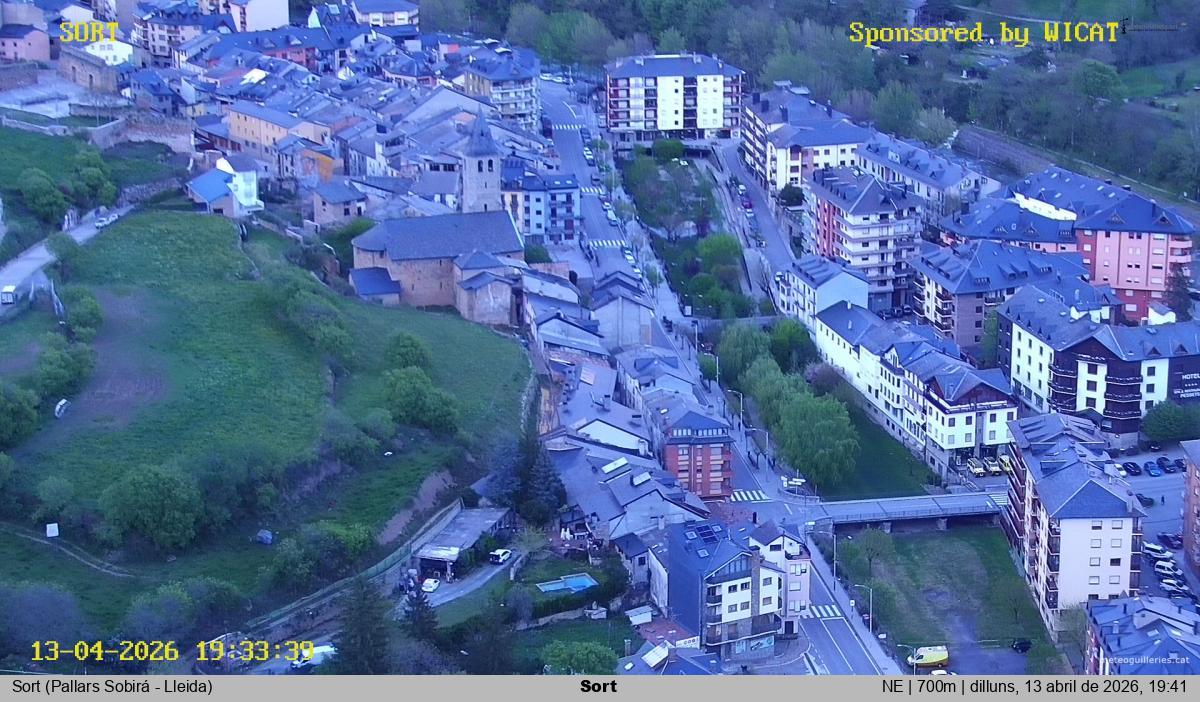1200x702 pixels.
Task: Click the blue swimming pool
Action: pos(566,583)
